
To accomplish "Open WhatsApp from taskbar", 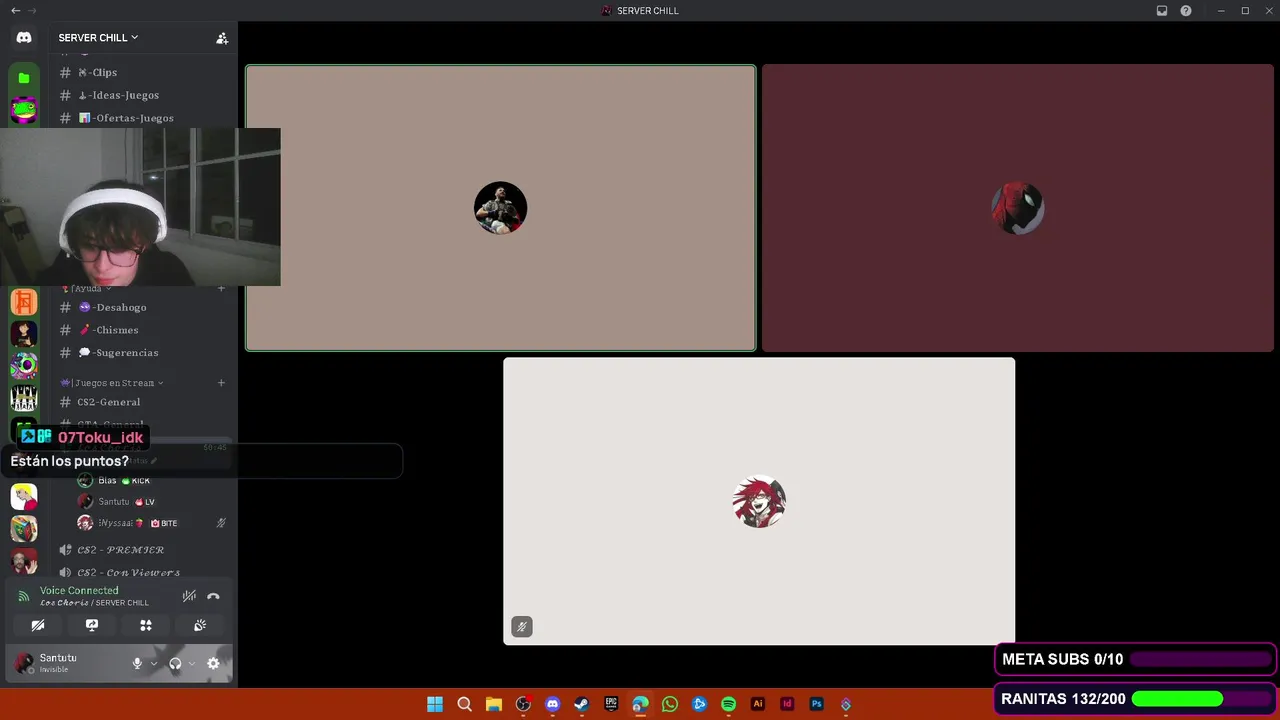I will coord(670,704).
